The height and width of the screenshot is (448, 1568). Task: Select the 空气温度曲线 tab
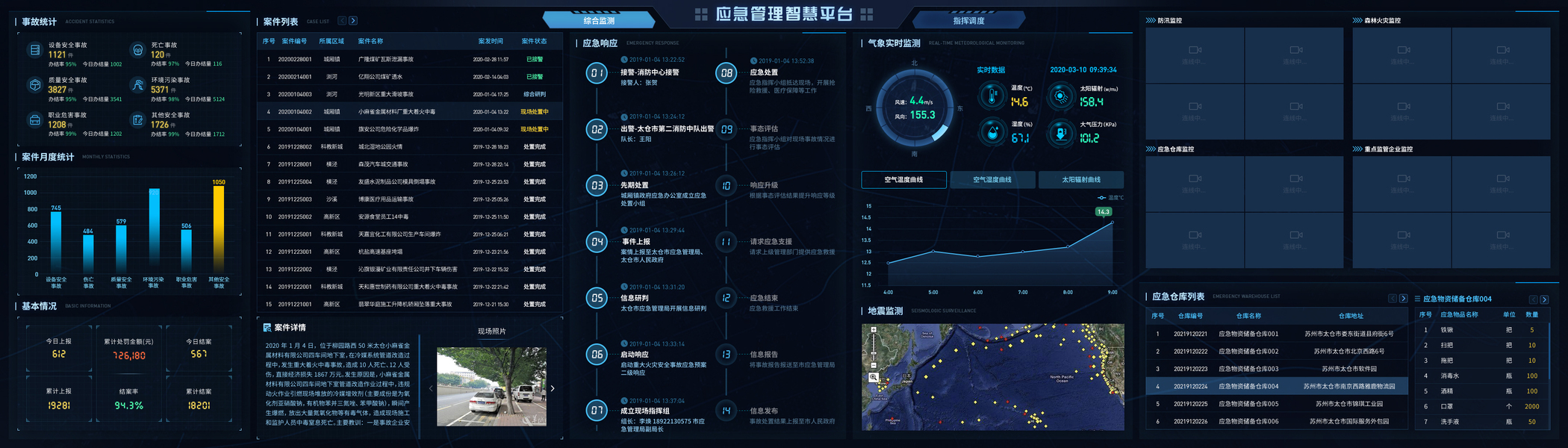point(903,180)
